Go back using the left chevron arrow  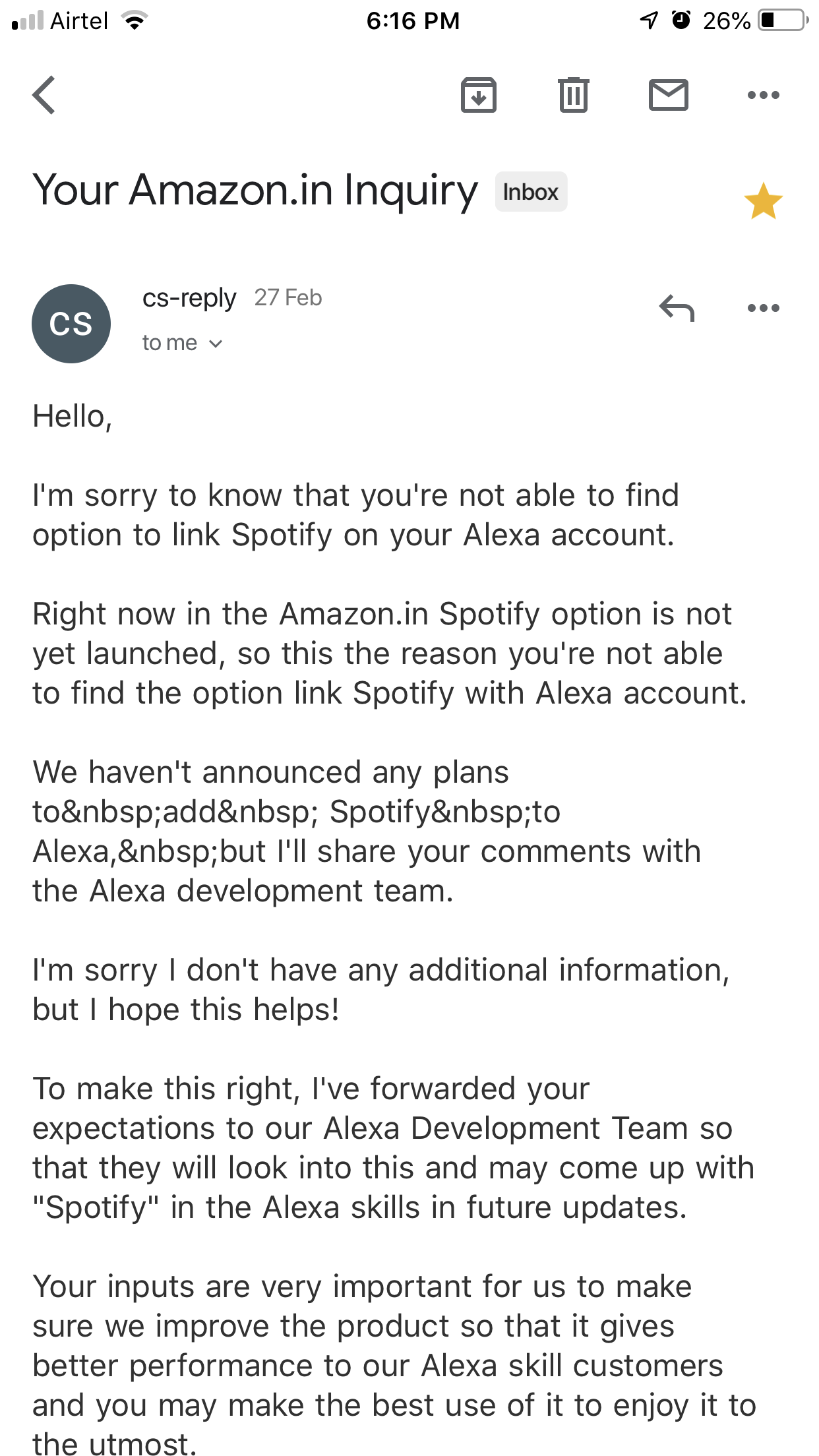[x=44, y=96]
